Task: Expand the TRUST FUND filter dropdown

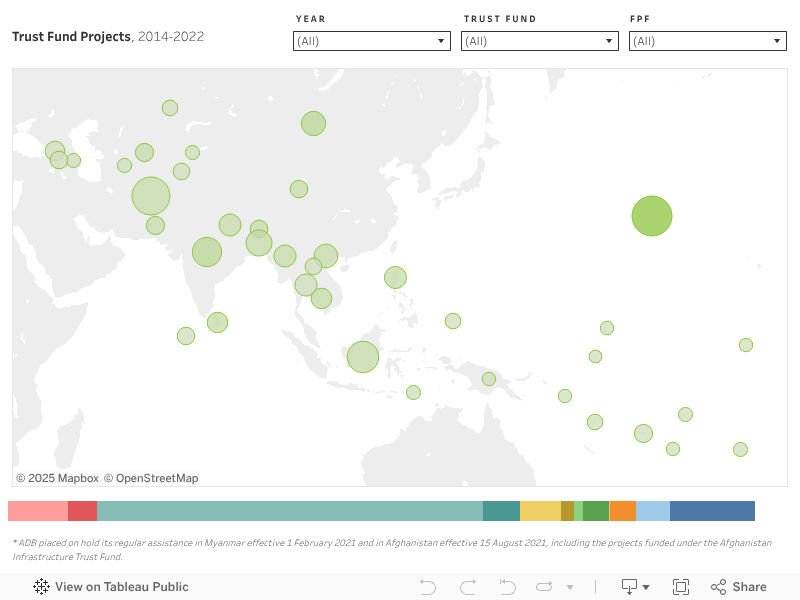Action: coord(540,41)
